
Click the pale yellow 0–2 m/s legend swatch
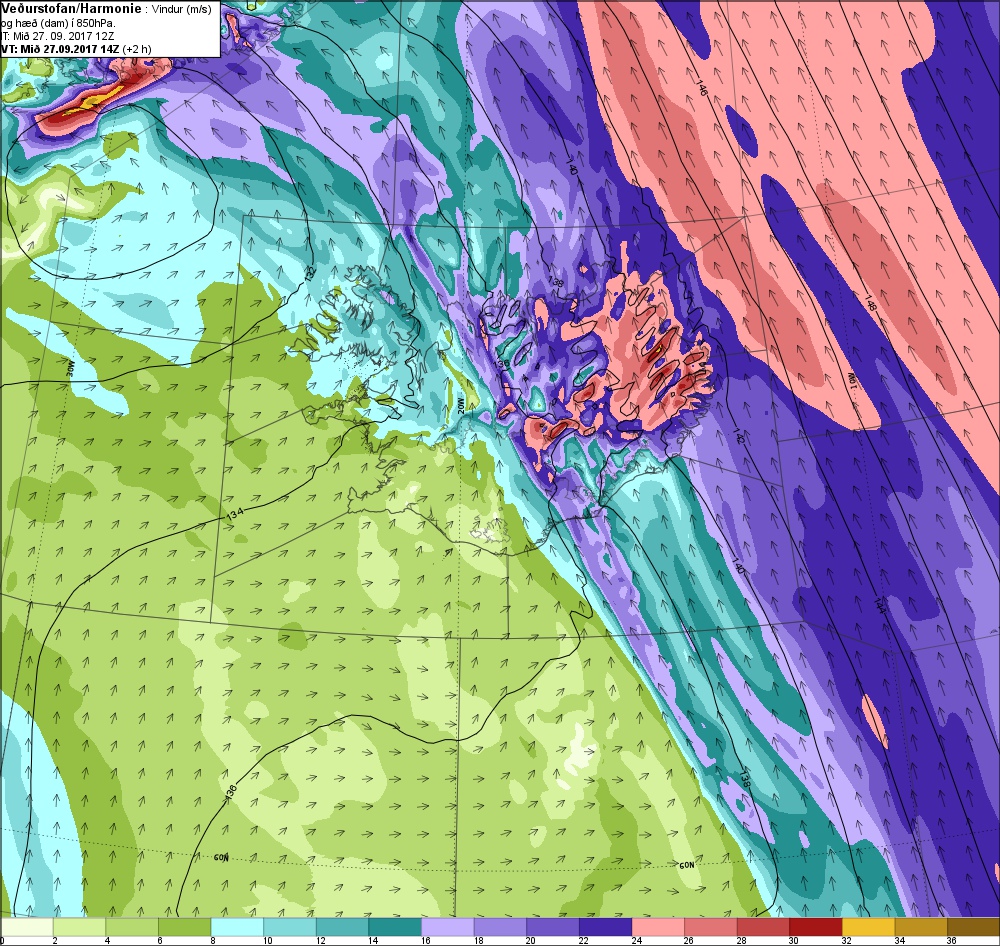pos(27,926)
